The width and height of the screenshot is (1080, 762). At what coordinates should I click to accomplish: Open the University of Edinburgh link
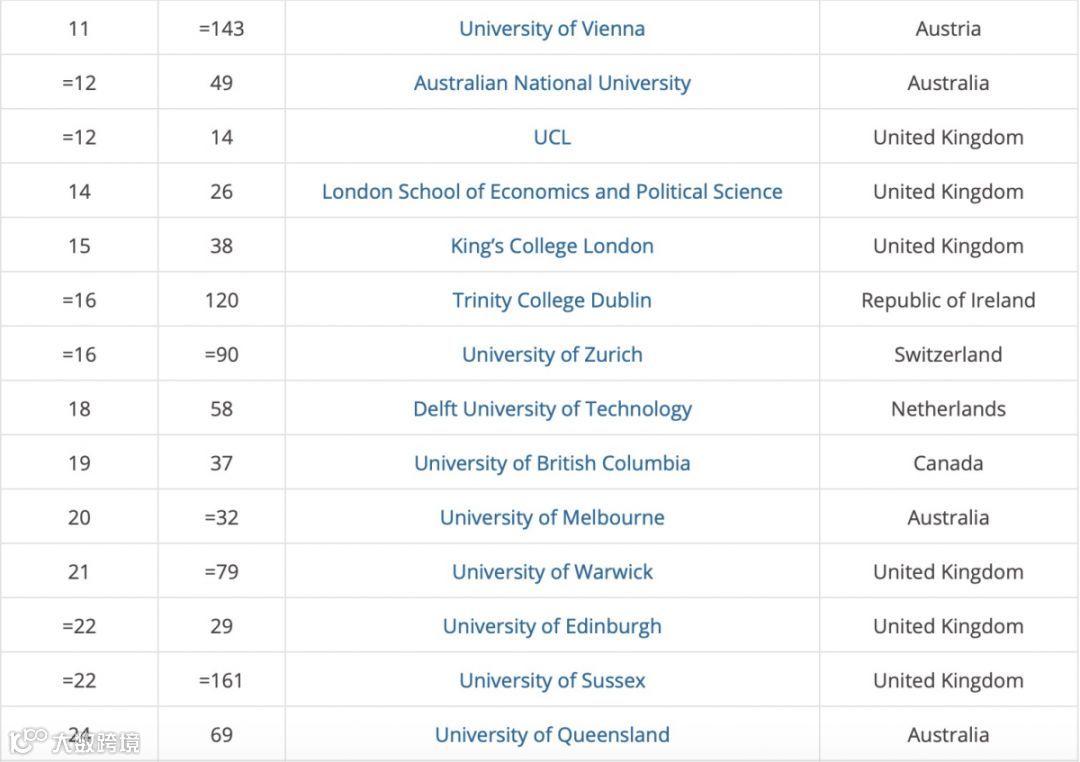(552, 626)
